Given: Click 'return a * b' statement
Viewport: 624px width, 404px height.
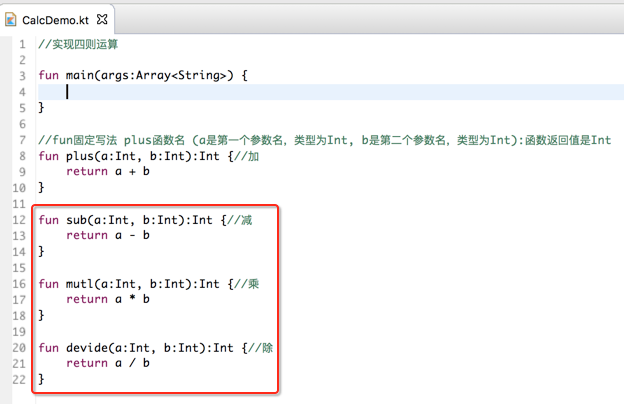Looking at the screenshot, I should pyautogui.click(x=108, y=299).
